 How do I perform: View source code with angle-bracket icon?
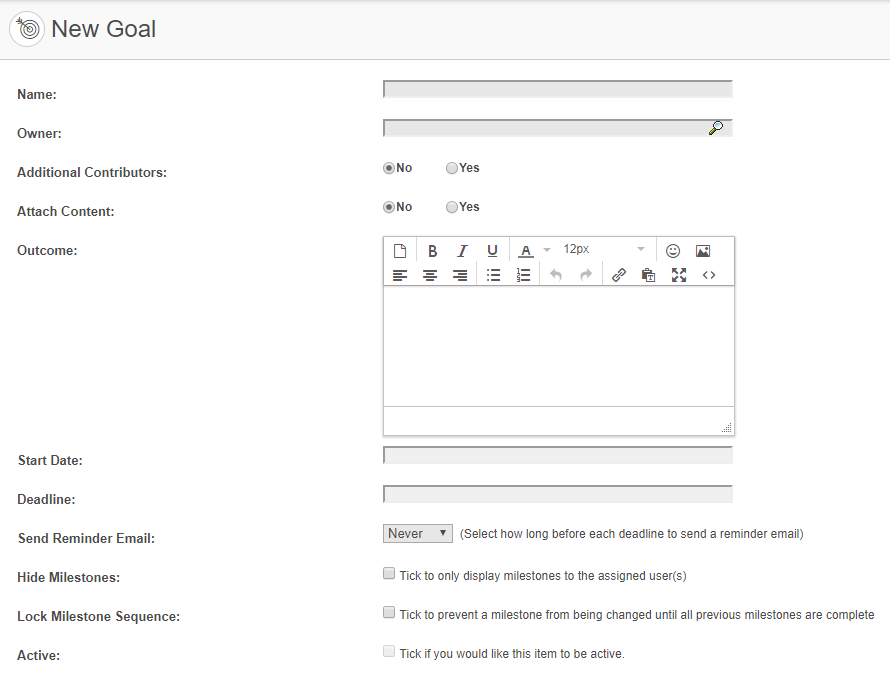(709, 275)
